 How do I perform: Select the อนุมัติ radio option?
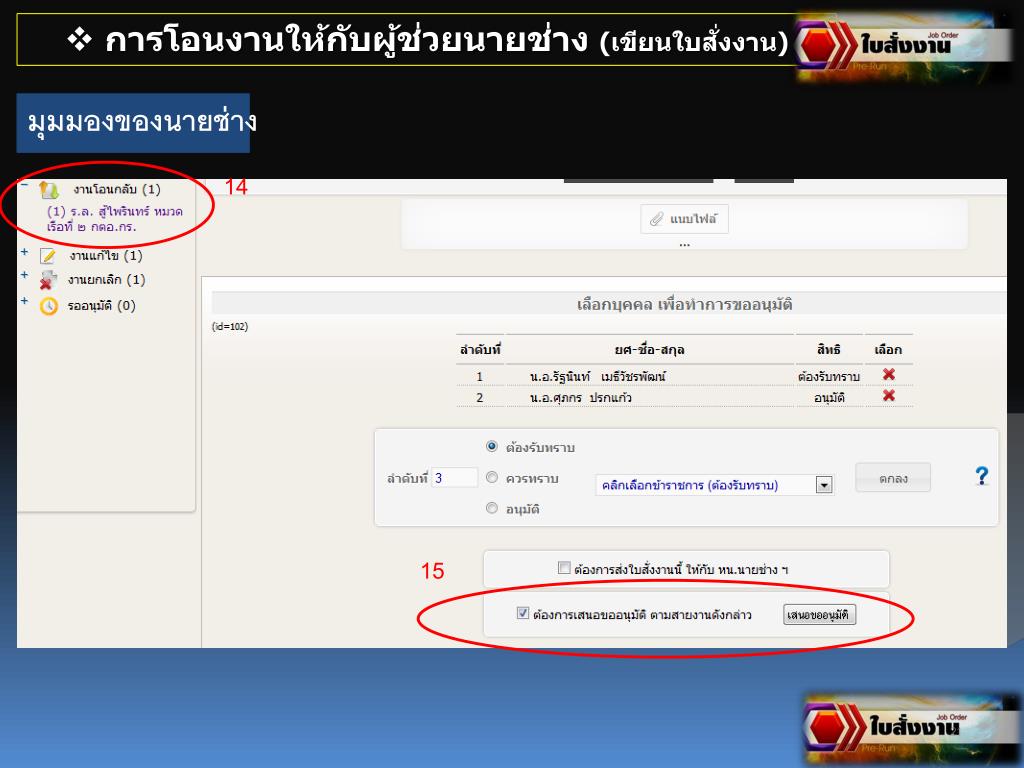pyautogui.click(x=492, y=507)
